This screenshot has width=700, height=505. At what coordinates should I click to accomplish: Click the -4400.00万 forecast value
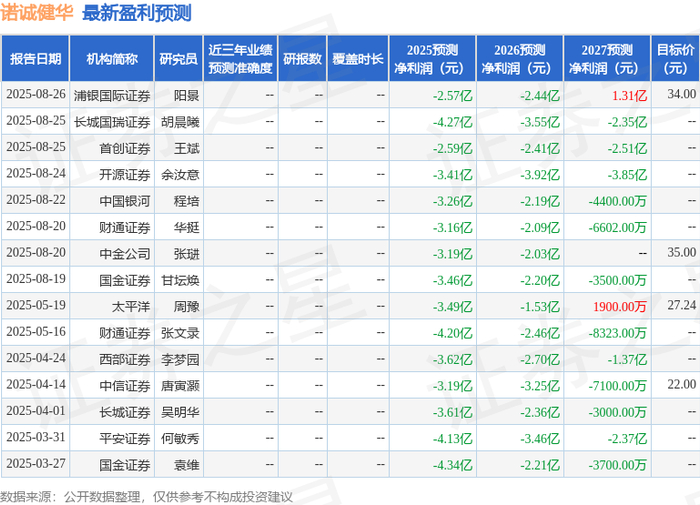[617, 201]
